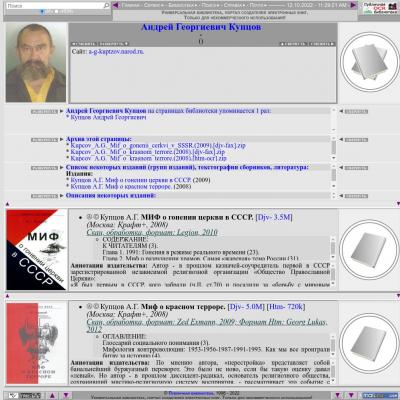Download the Djv- 5.0M file link
The height and width of the screenshot is (400, 400).
(246, 306)
